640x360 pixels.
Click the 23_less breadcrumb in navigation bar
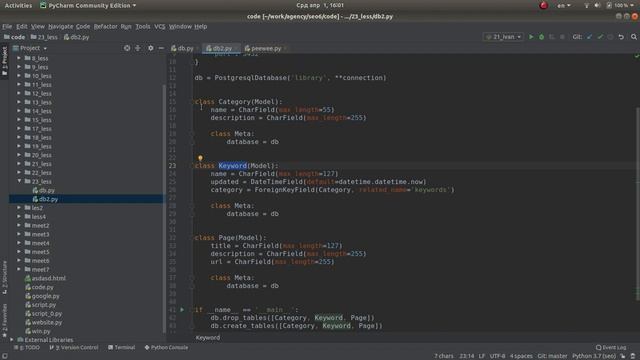click(x=44, y=37)
